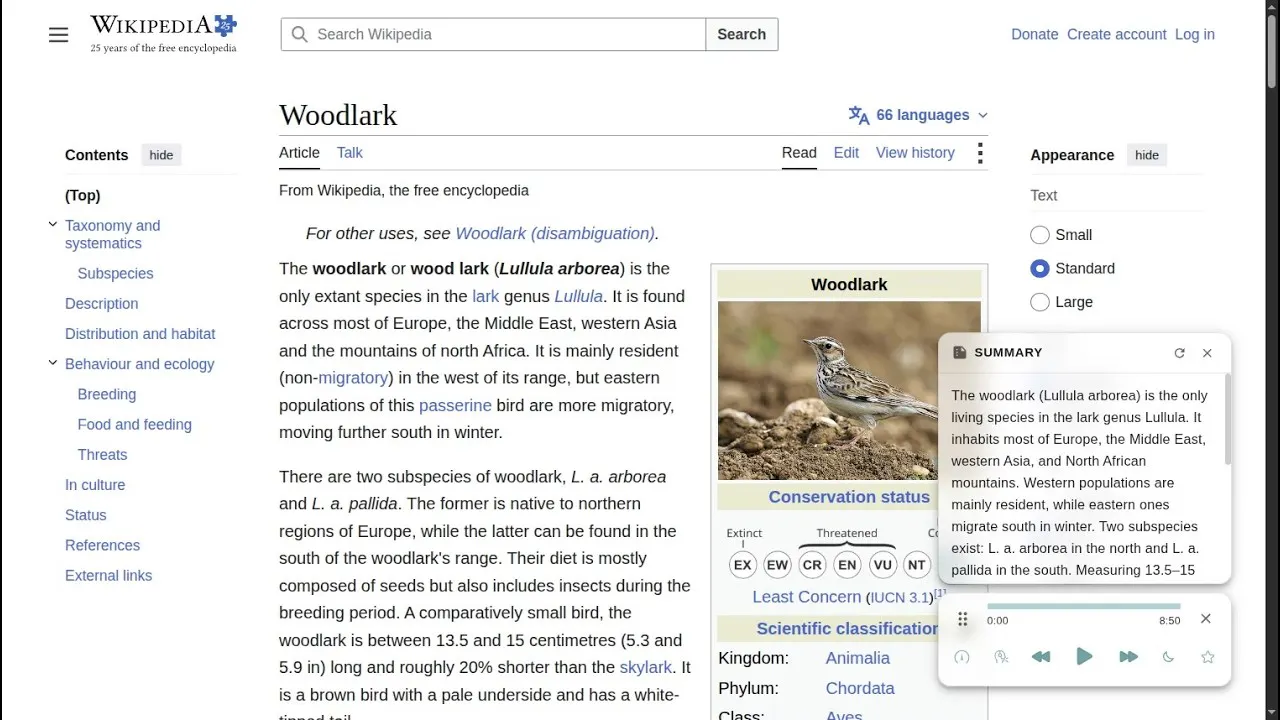Click the magnifier icon in search box
1280x720 pixels.
[299, 34]
